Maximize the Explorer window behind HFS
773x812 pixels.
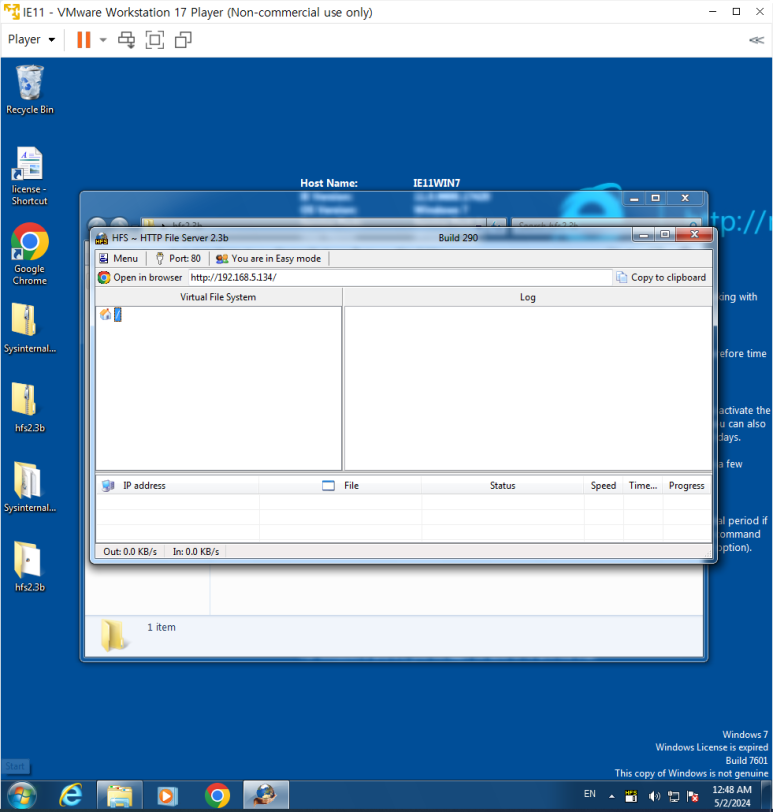[655, 198]
